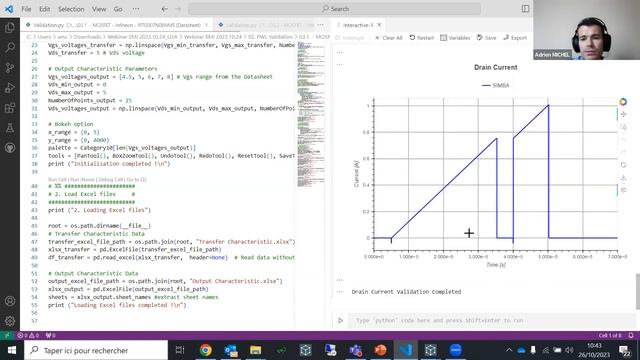Open the Go menu
Image resolution: width=640 pixels, height=360 pixels.
tap(118, 9)
